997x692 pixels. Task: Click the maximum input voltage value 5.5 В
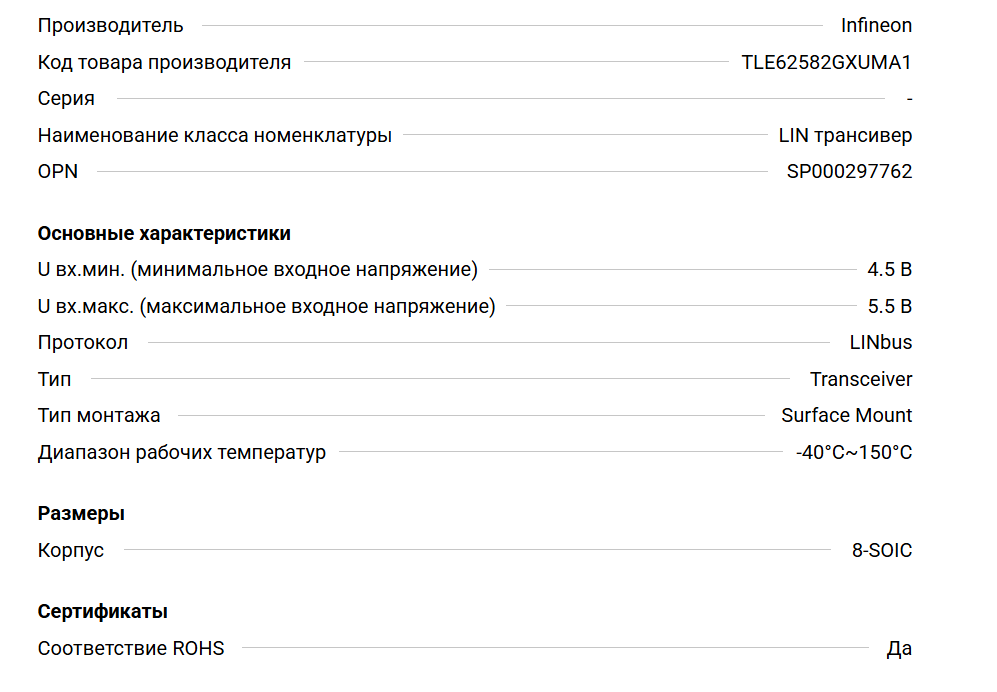(x=889, y=306)
